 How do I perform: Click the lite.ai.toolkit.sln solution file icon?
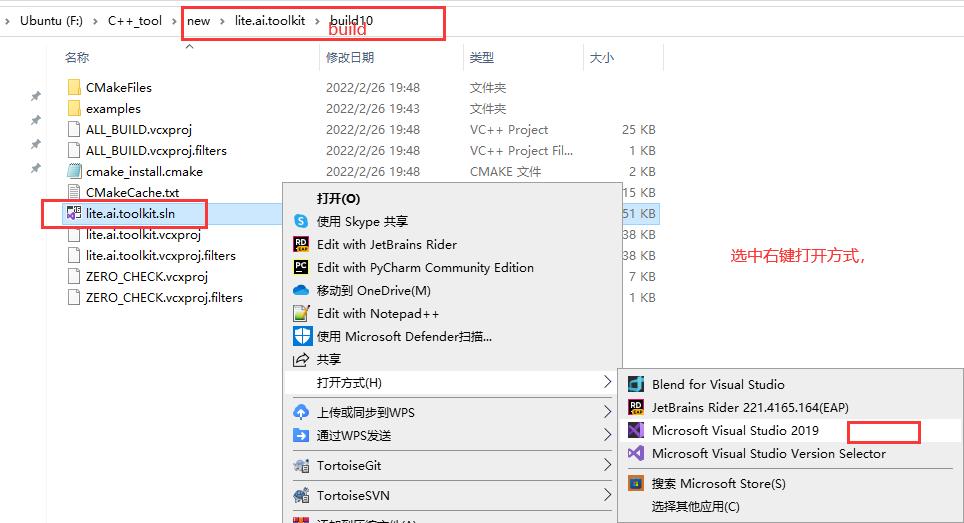tap(74, 213)
